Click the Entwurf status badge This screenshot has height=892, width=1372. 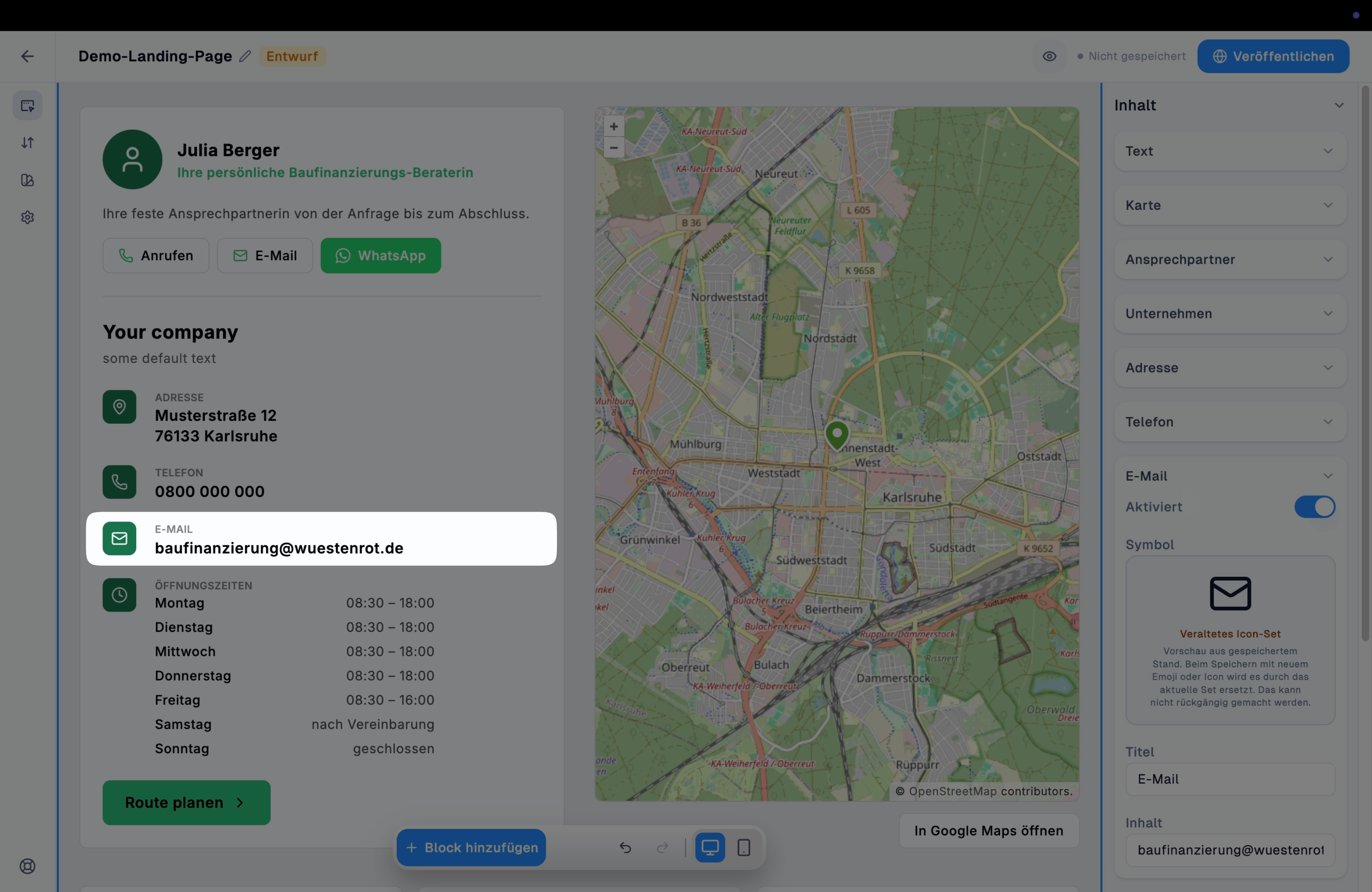[x=291, y=56]
